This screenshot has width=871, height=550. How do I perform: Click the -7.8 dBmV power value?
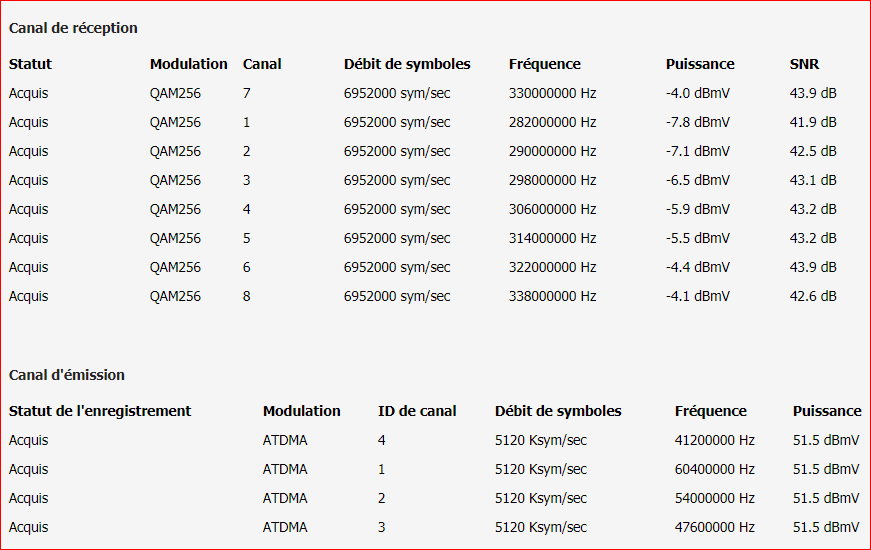coord(698,122)
